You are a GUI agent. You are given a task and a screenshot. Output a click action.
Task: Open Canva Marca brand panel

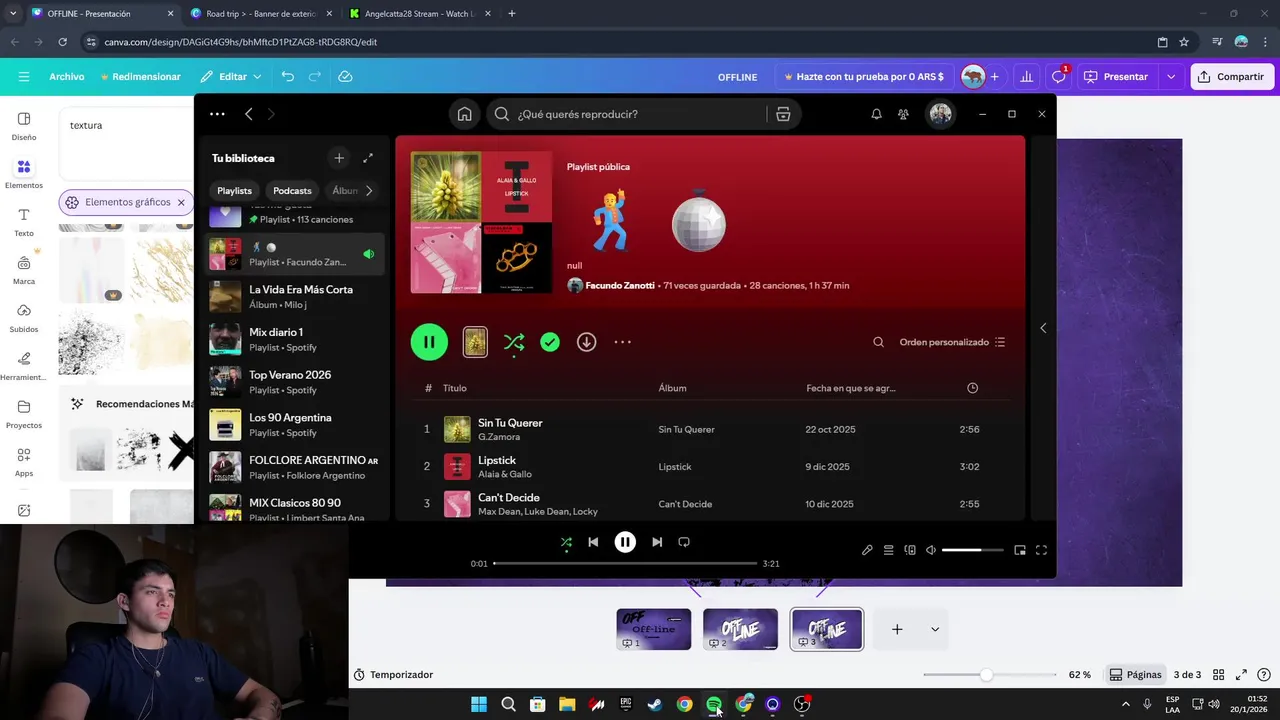coord(24,269)
